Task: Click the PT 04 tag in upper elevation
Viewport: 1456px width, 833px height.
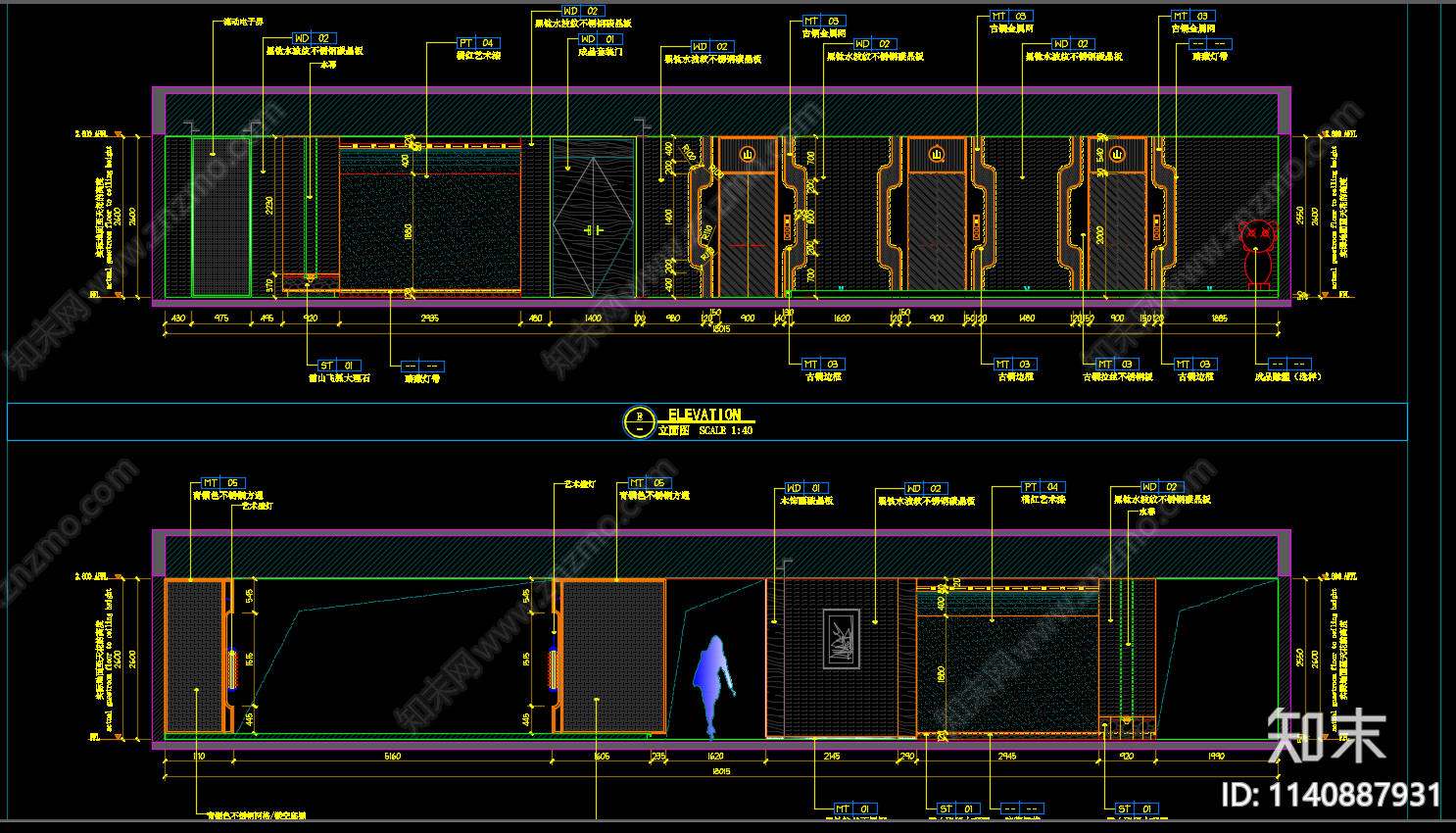Action: point(479,43)
